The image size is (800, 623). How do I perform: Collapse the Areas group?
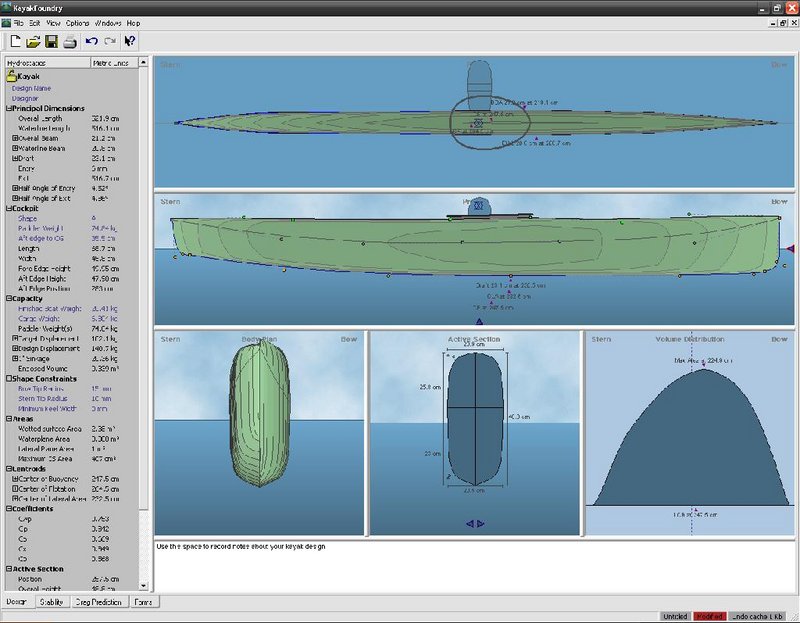9,418
